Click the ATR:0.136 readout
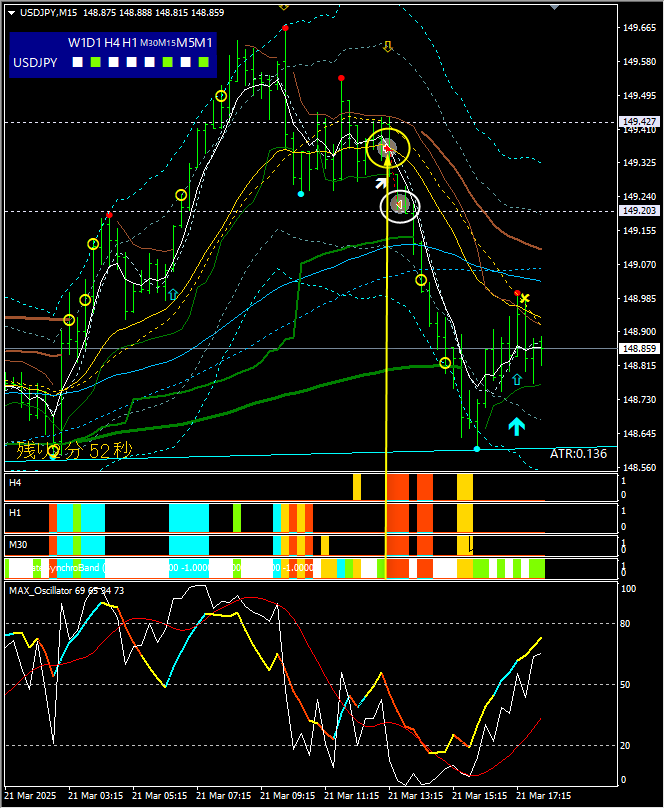This screenshot has width=665, height=809. pos(578,454)
